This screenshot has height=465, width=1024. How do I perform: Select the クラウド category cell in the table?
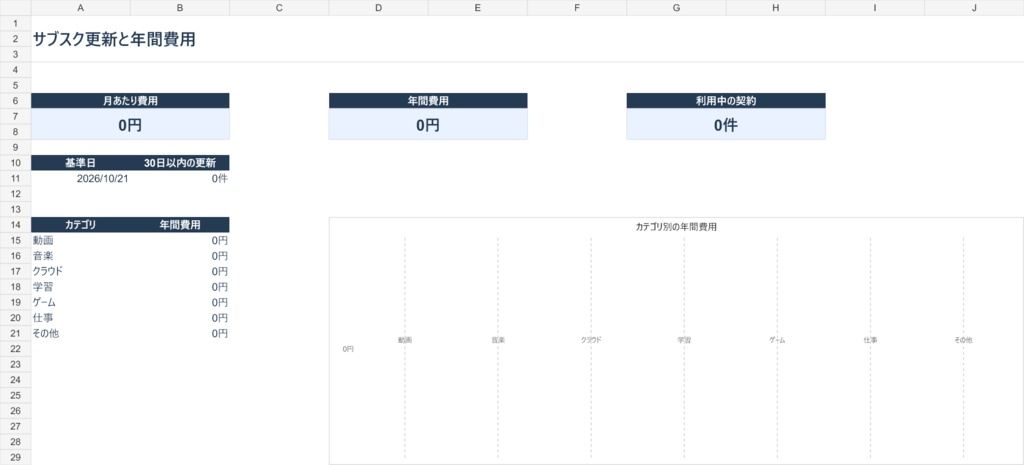point(81,272)
